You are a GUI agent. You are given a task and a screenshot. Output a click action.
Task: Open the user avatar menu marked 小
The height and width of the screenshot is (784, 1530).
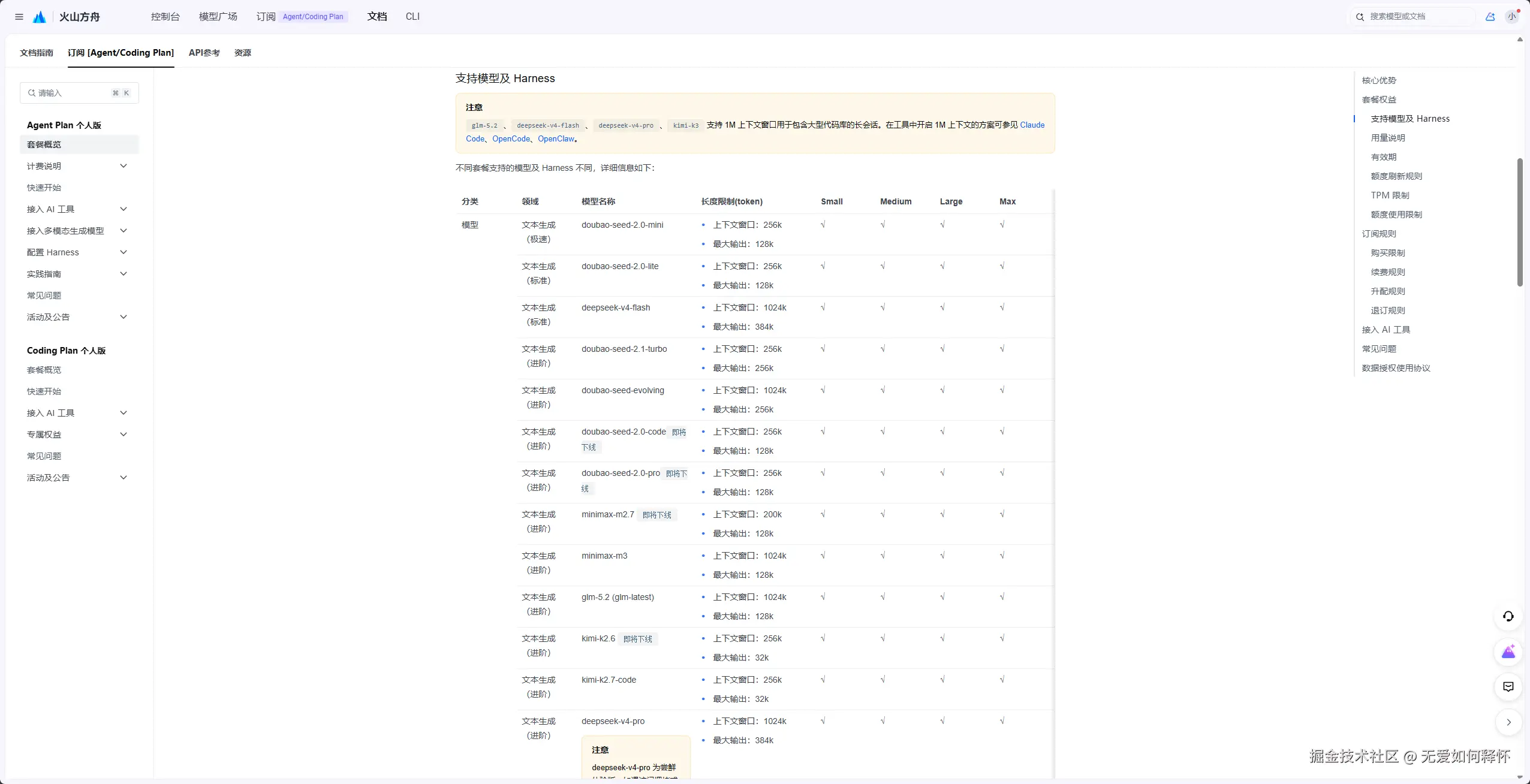tap(1511, 17)
